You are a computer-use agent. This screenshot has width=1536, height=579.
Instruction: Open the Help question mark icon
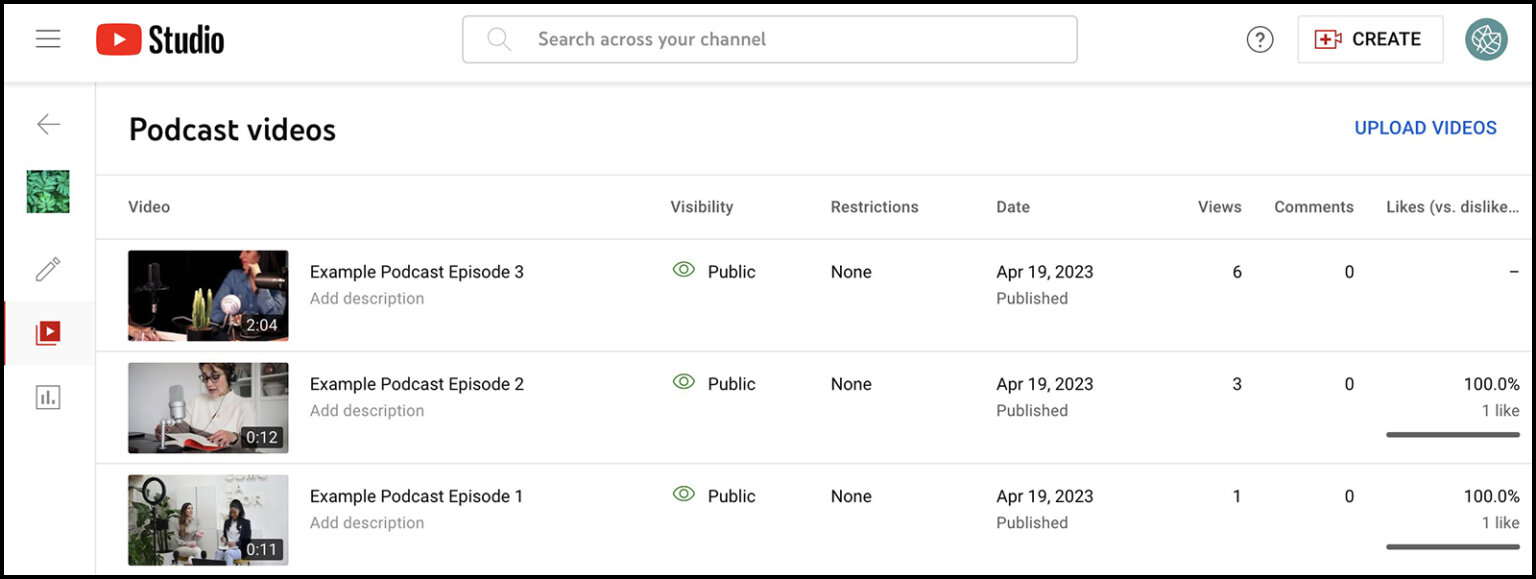point(1259,39)
